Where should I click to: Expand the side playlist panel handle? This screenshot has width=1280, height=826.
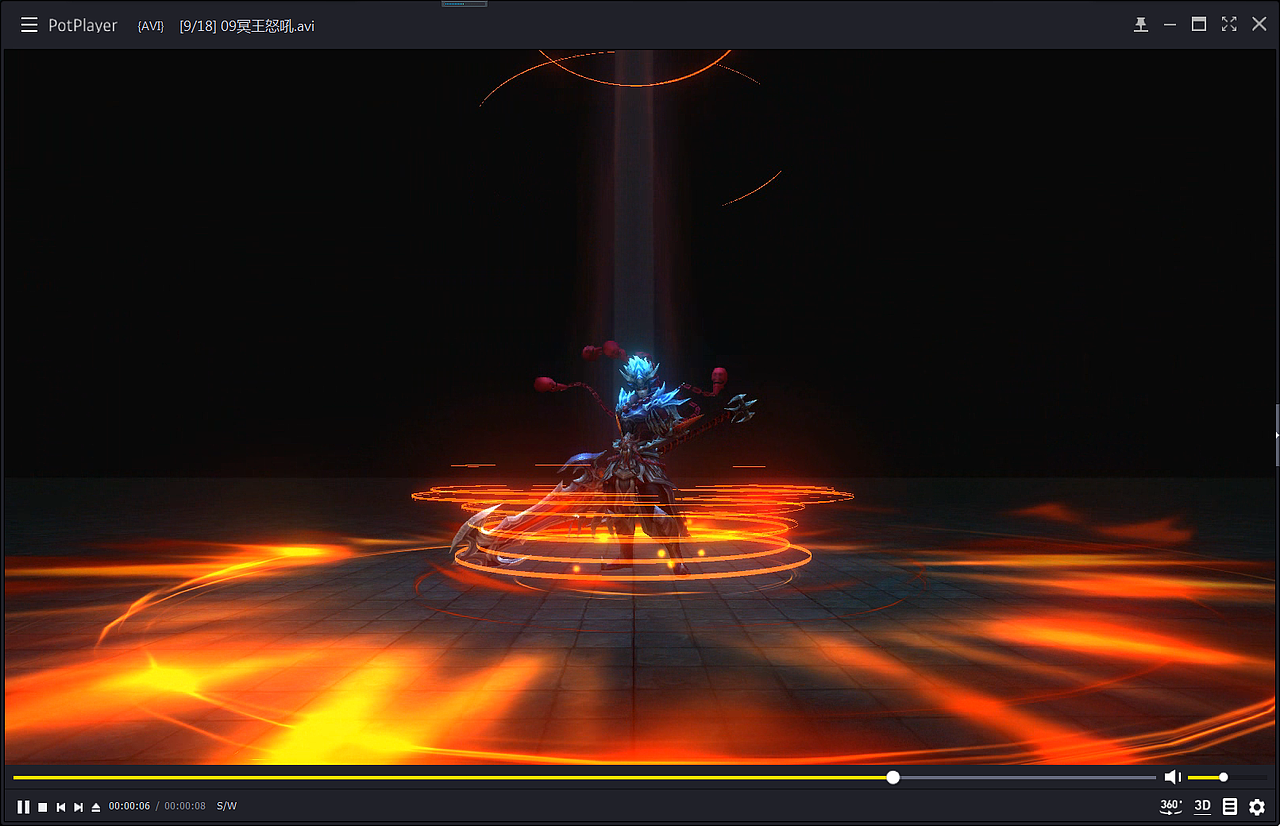coord(1277,435)
